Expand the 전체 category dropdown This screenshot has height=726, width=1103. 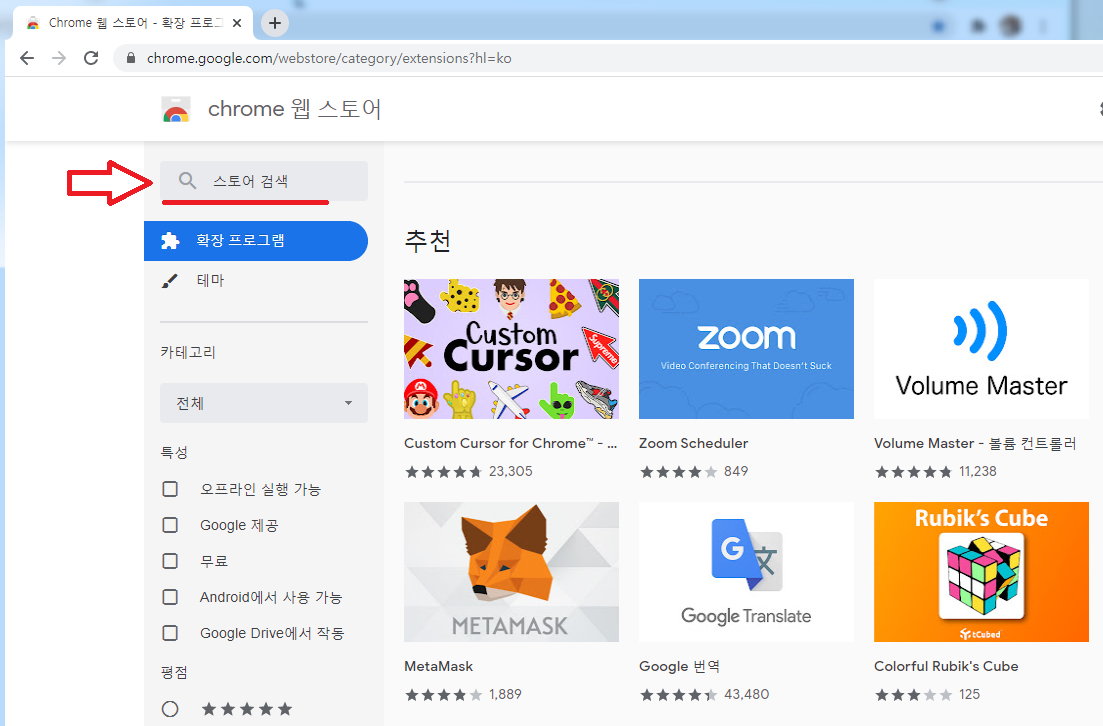point(264,403)
